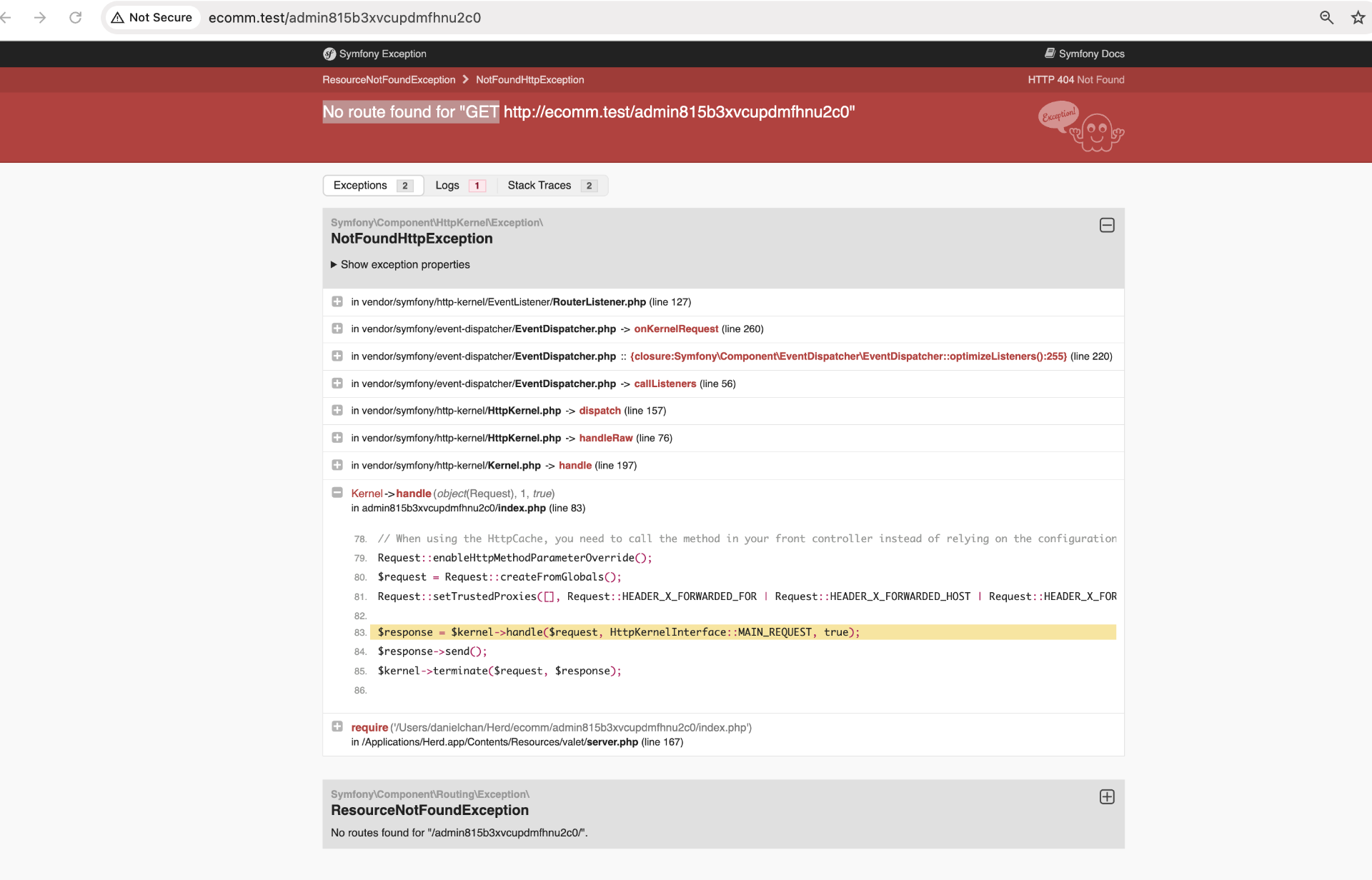Click the bookmark star icon
Image resolution: width=1372 pixels, height=880 pixels.
(1358, 17)
